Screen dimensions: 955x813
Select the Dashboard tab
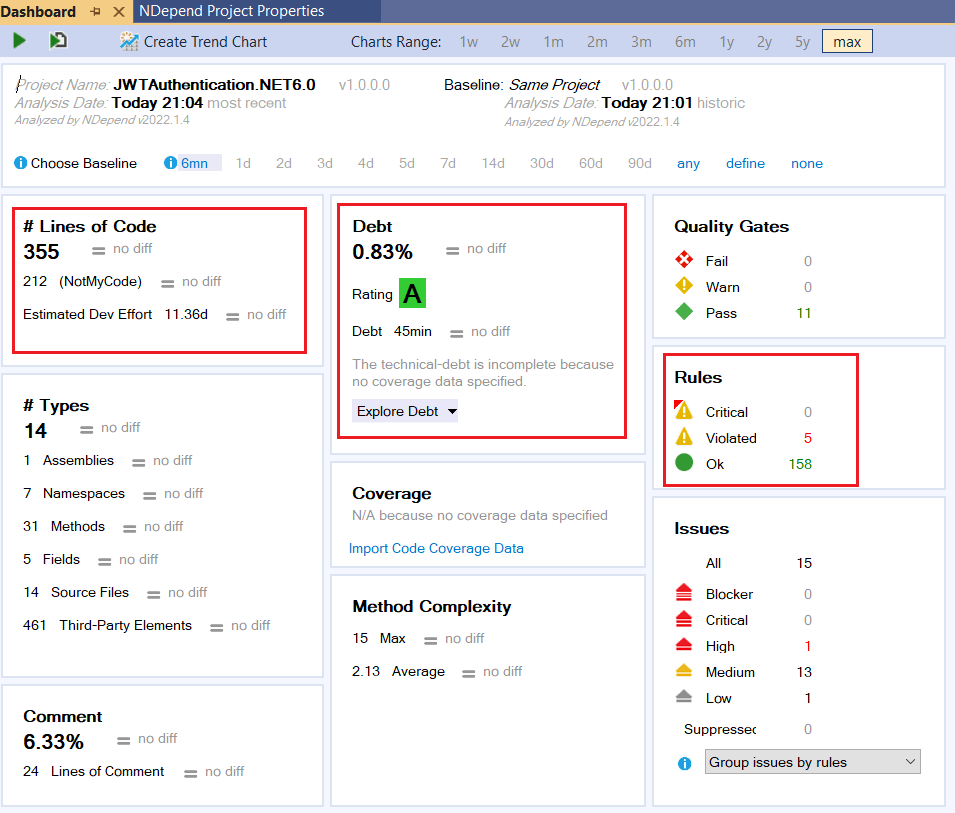point(38,12)
